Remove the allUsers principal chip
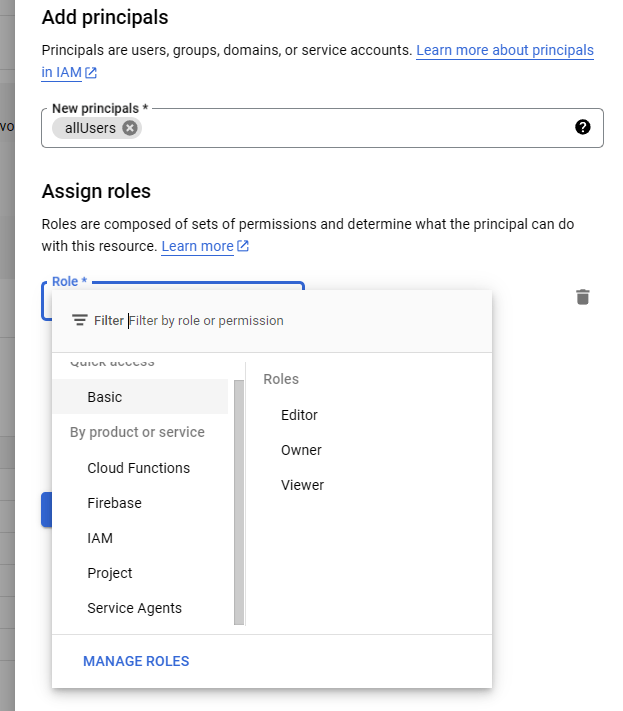Screen dimensions: 623x711 tap(129, 128)
